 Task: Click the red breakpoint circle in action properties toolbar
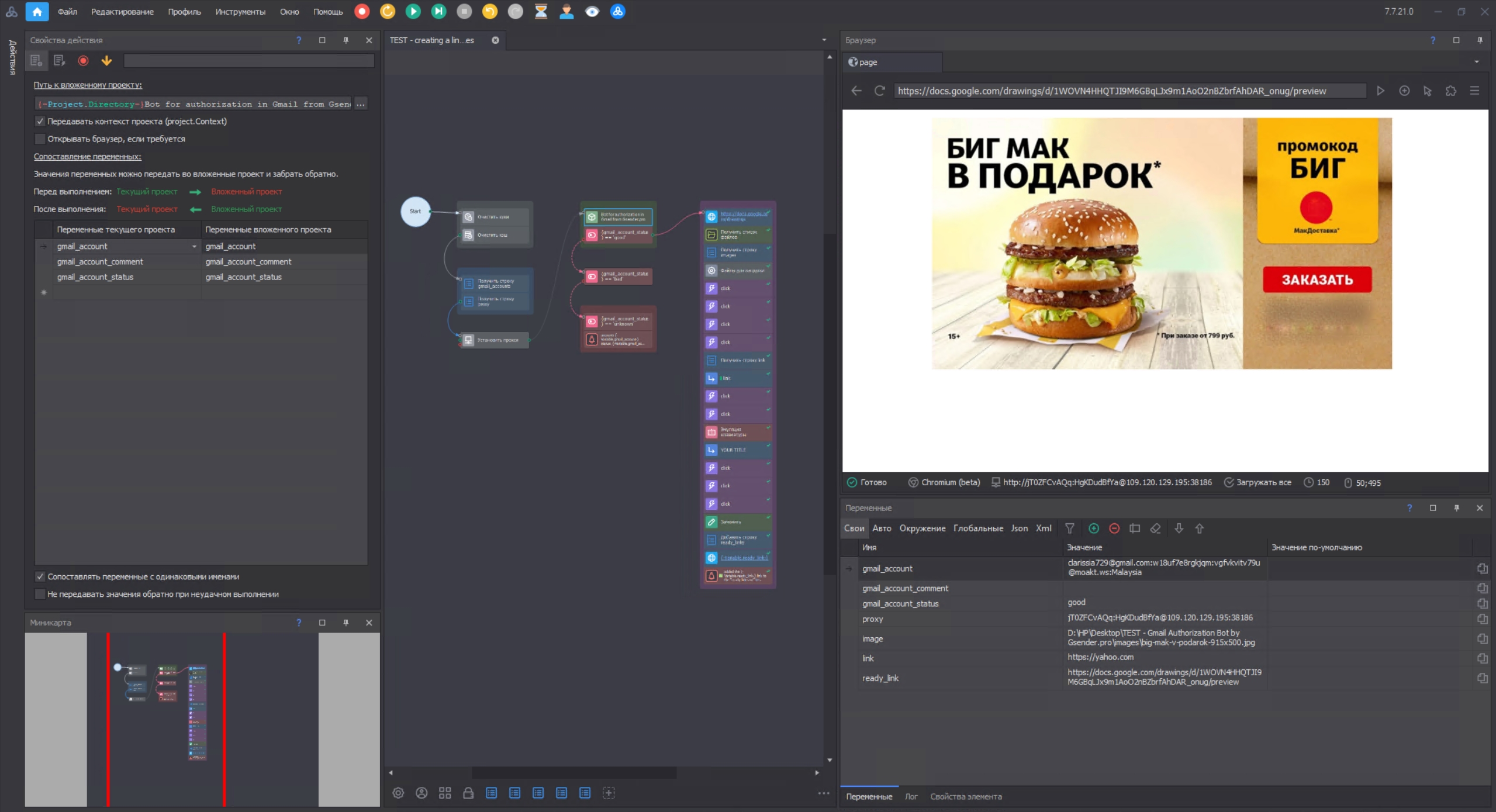(x=83, y=60)
